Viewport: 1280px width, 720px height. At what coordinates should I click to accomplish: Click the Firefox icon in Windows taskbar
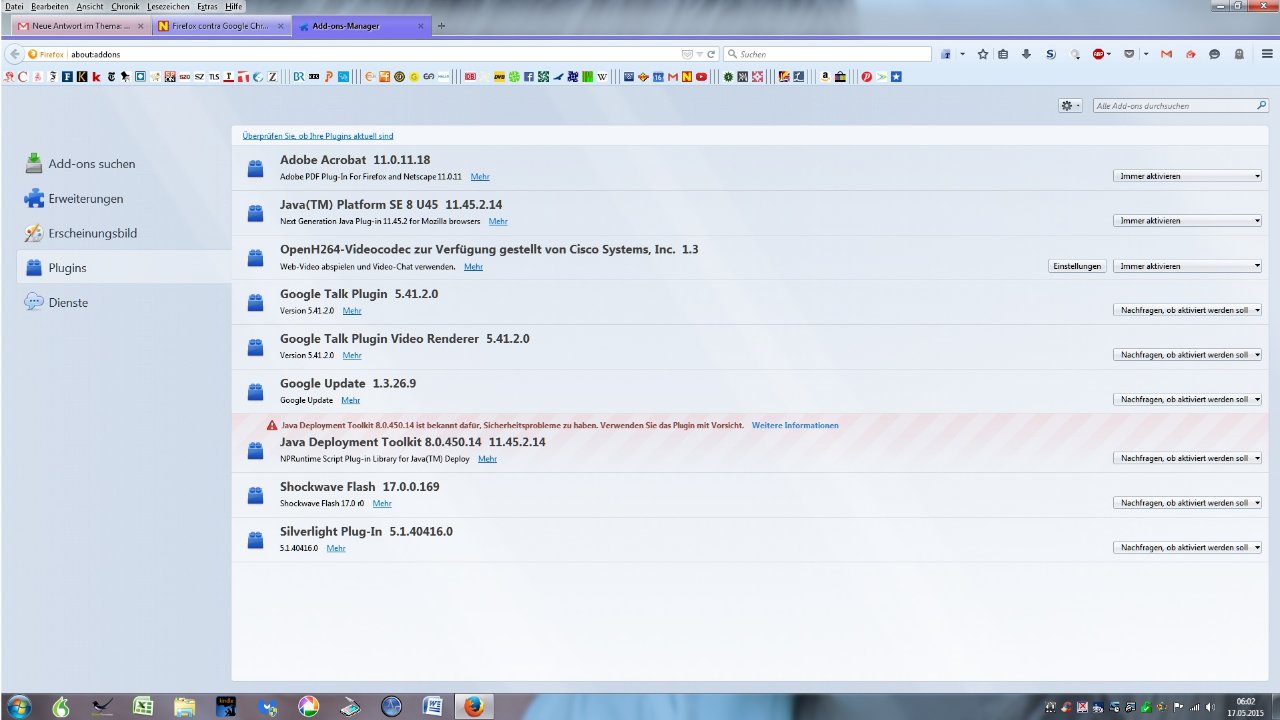pos(473,706)
